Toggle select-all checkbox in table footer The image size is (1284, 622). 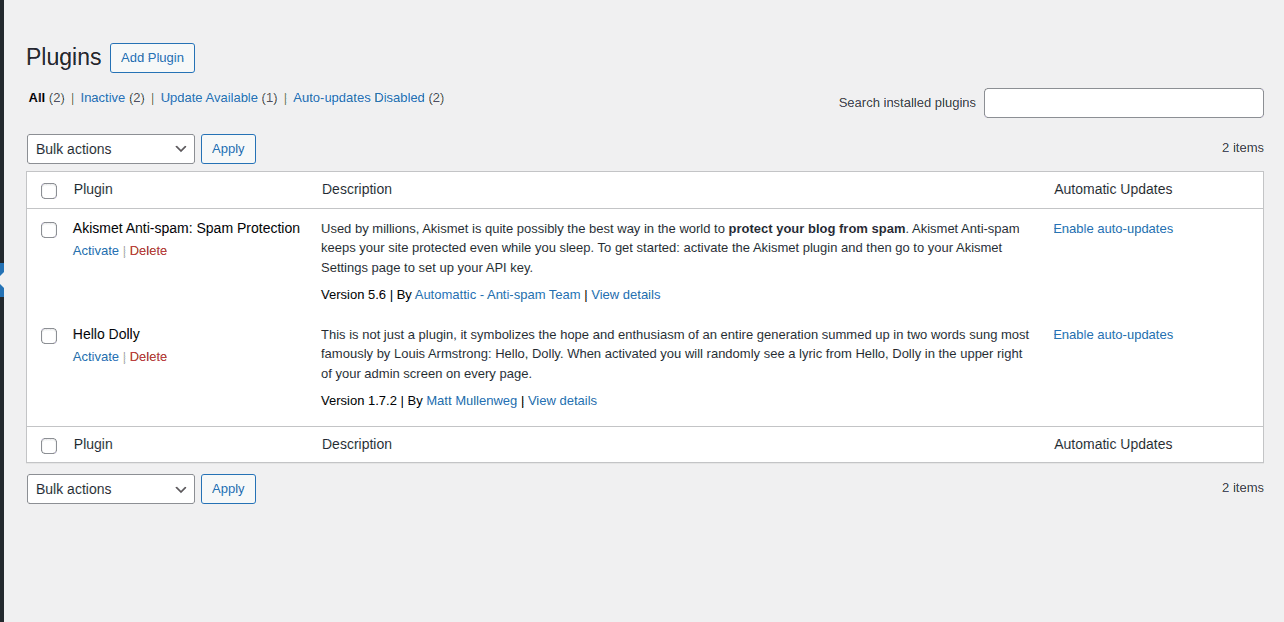pyautogui.click(x=49, y=446)
